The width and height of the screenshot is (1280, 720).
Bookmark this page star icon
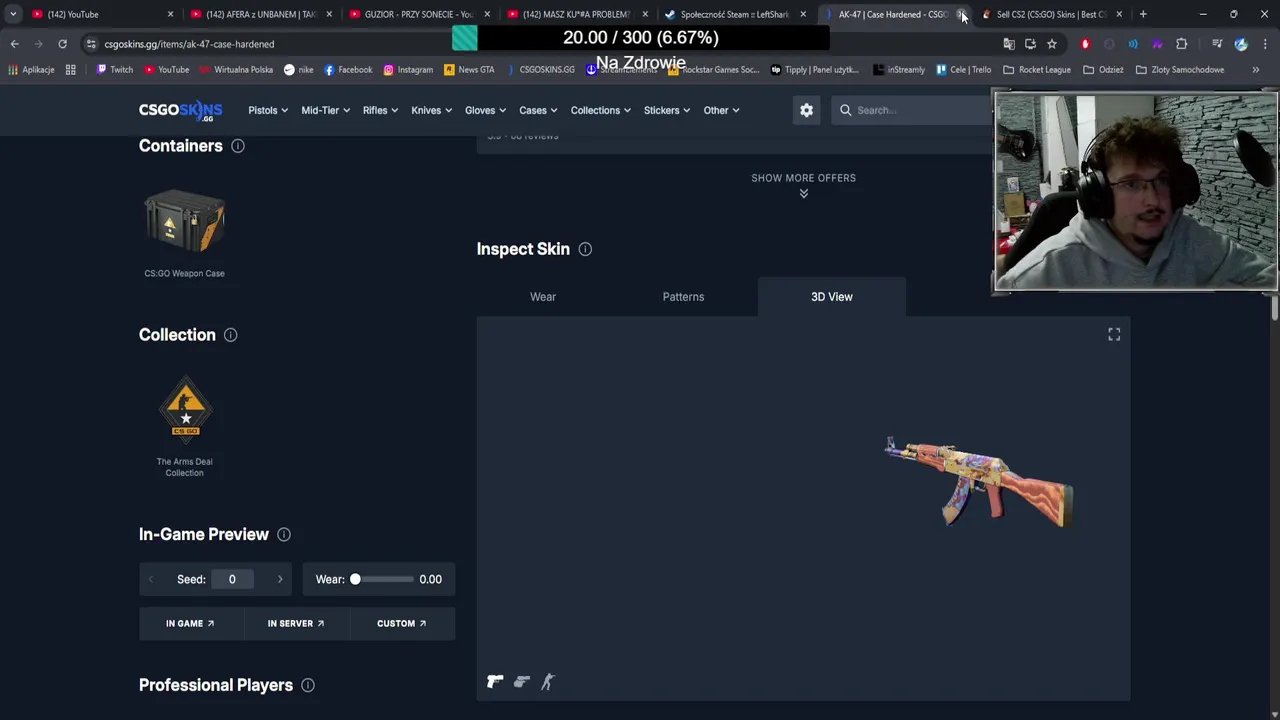[1052, 44]
